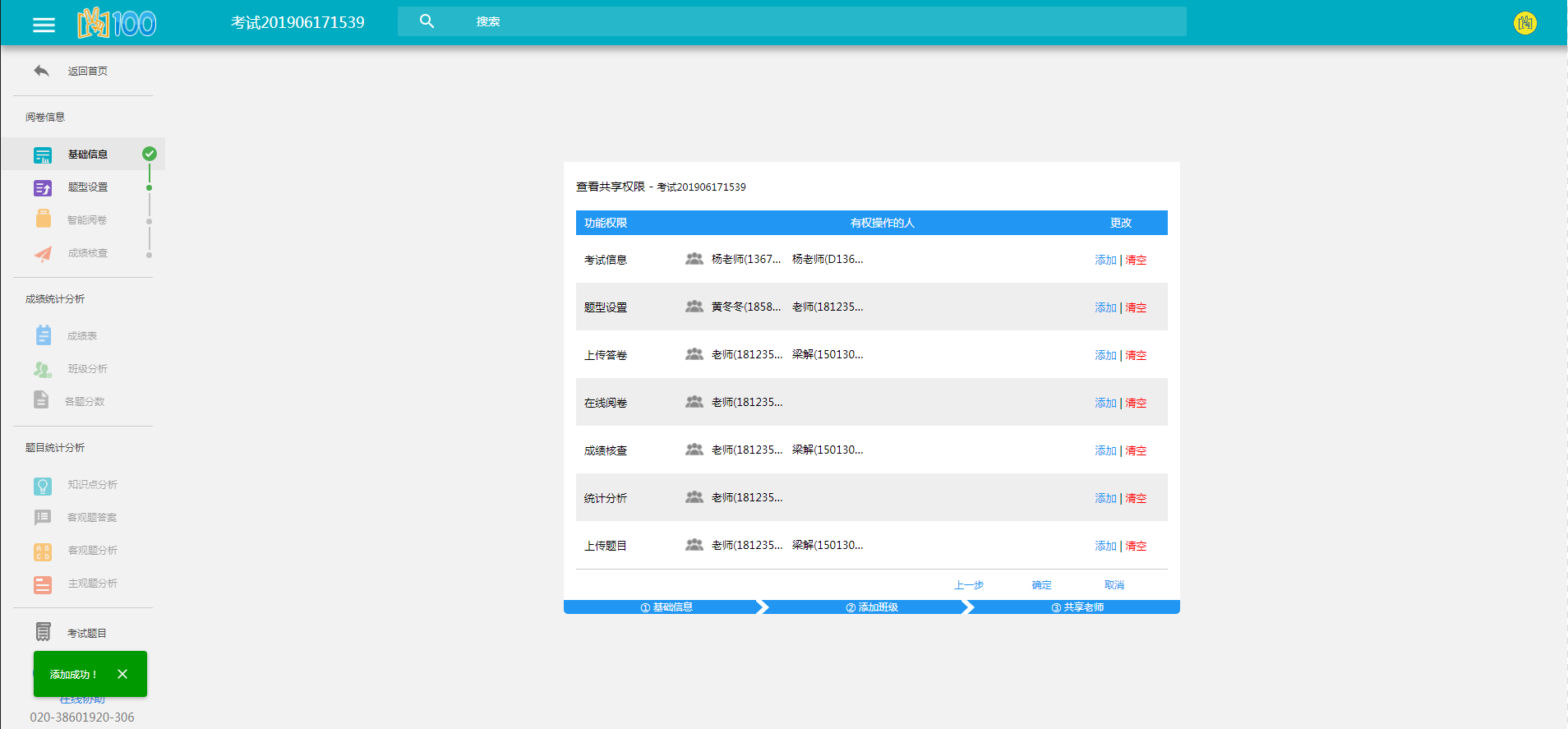Click 添加 for 考试信息 row
1568x729 pixels.
tap(1105, 260)
